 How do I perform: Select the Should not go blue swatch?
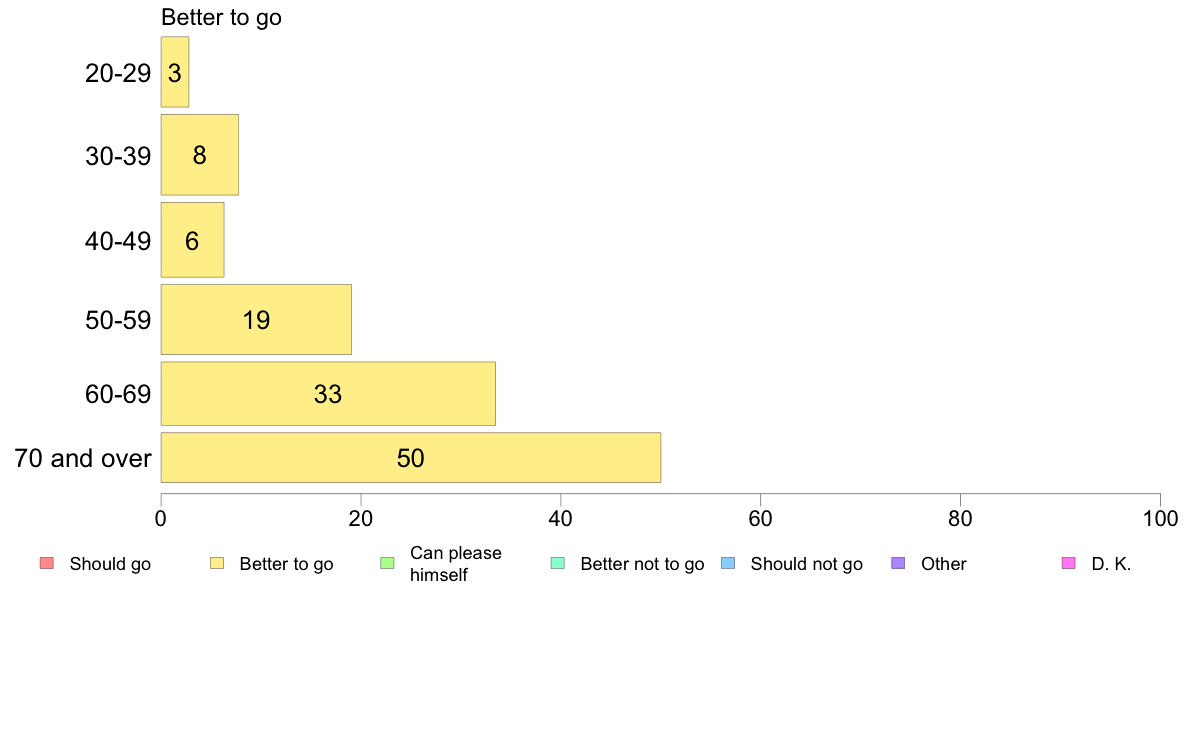click(x=728, y=563)
